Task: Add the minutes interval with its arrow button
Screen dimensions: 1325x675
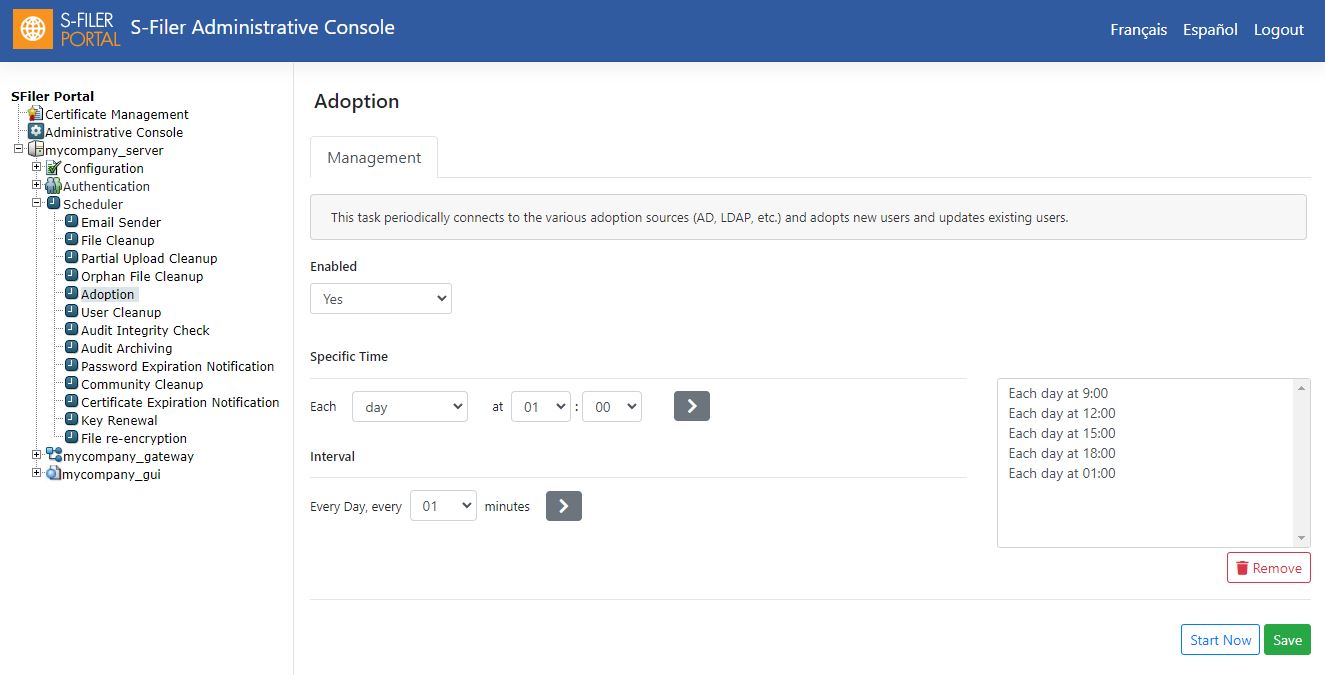Action: click(x=564, y=506)
